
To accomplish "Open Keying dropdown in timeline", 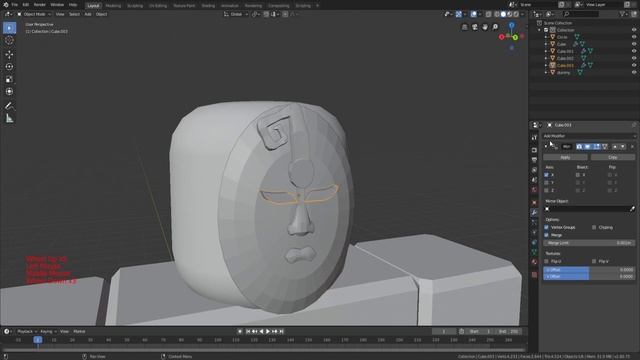I will click(x=48, y=331).
